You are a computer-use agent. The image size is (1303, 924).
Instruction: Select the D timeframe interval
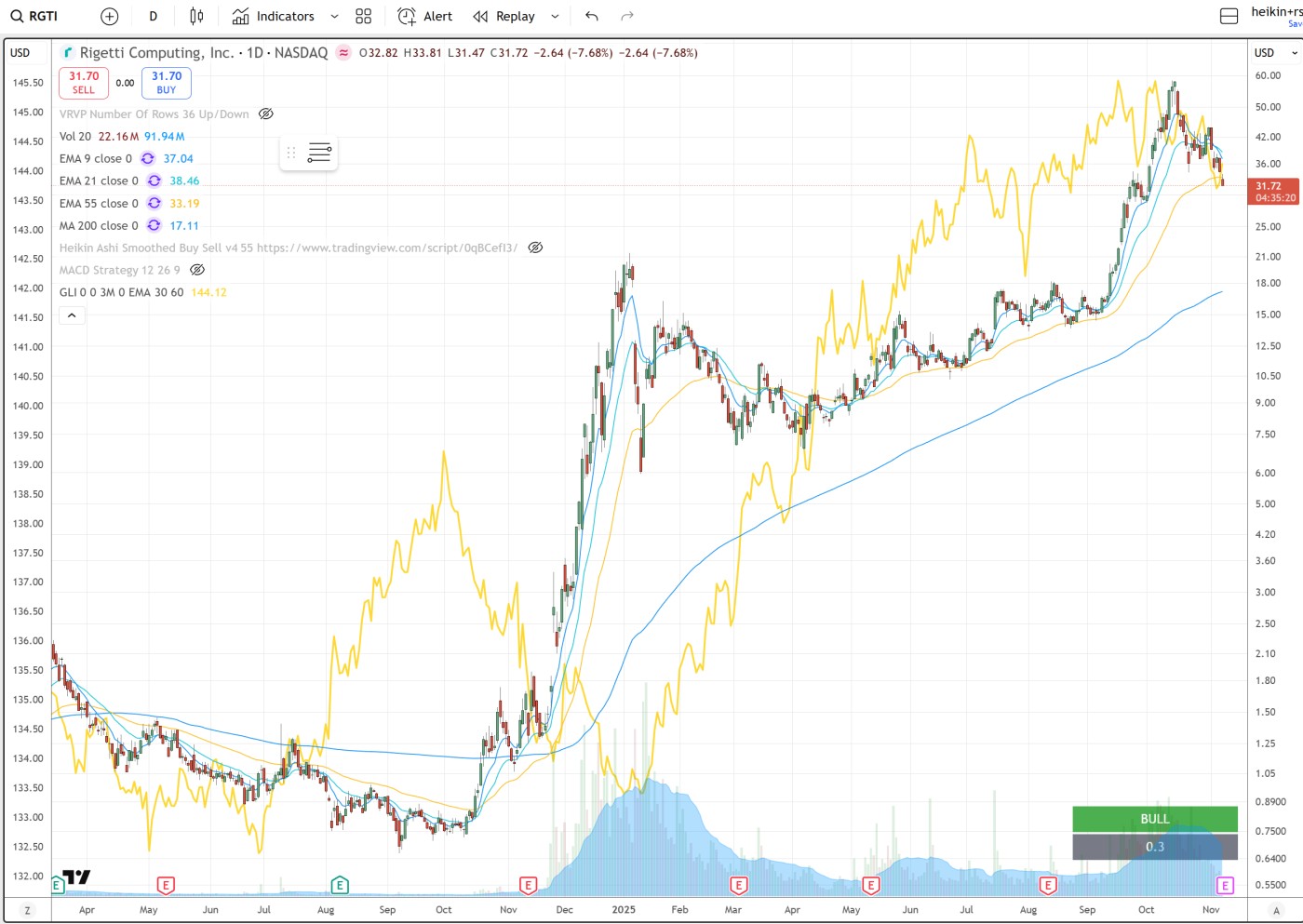[154, 16]
